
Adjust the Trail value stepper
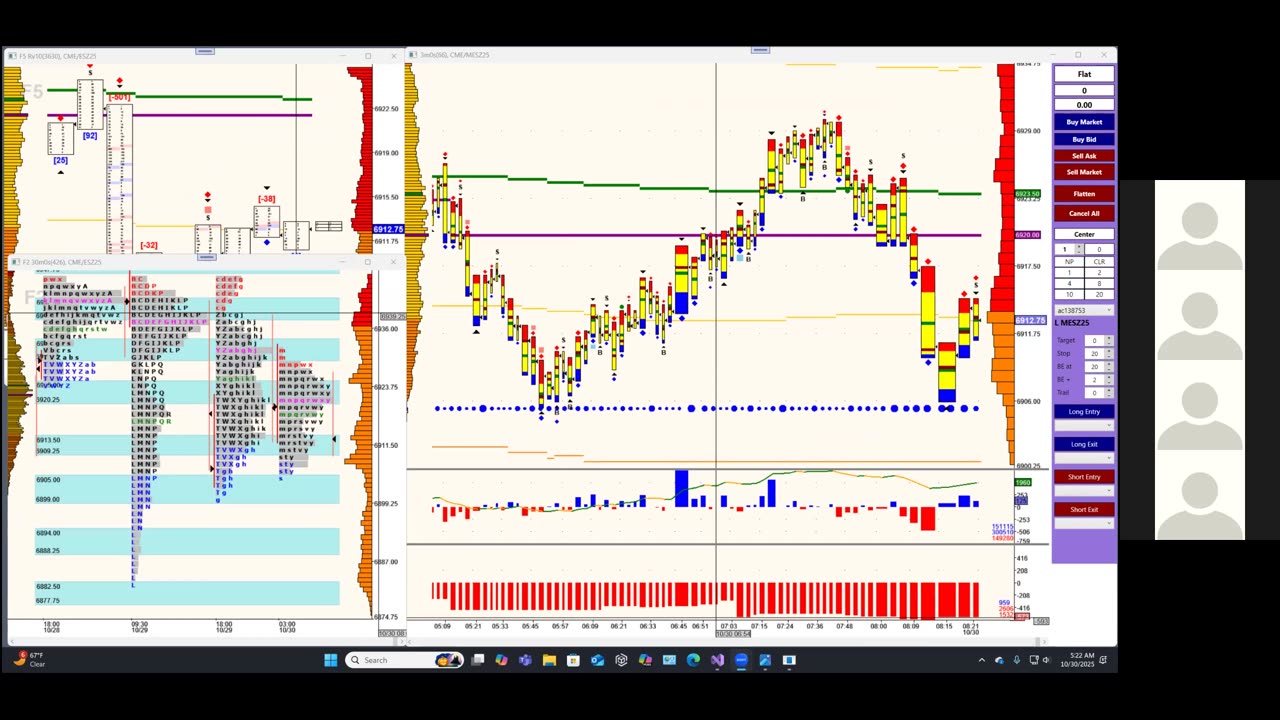click(x=1108, y=392)
